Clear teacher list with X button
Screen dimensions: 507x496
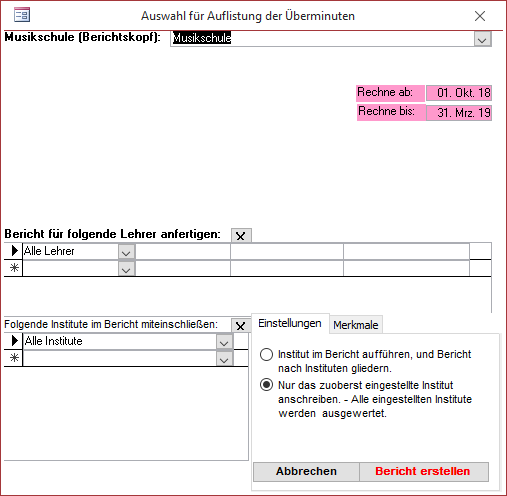click(x=241, y=236)
